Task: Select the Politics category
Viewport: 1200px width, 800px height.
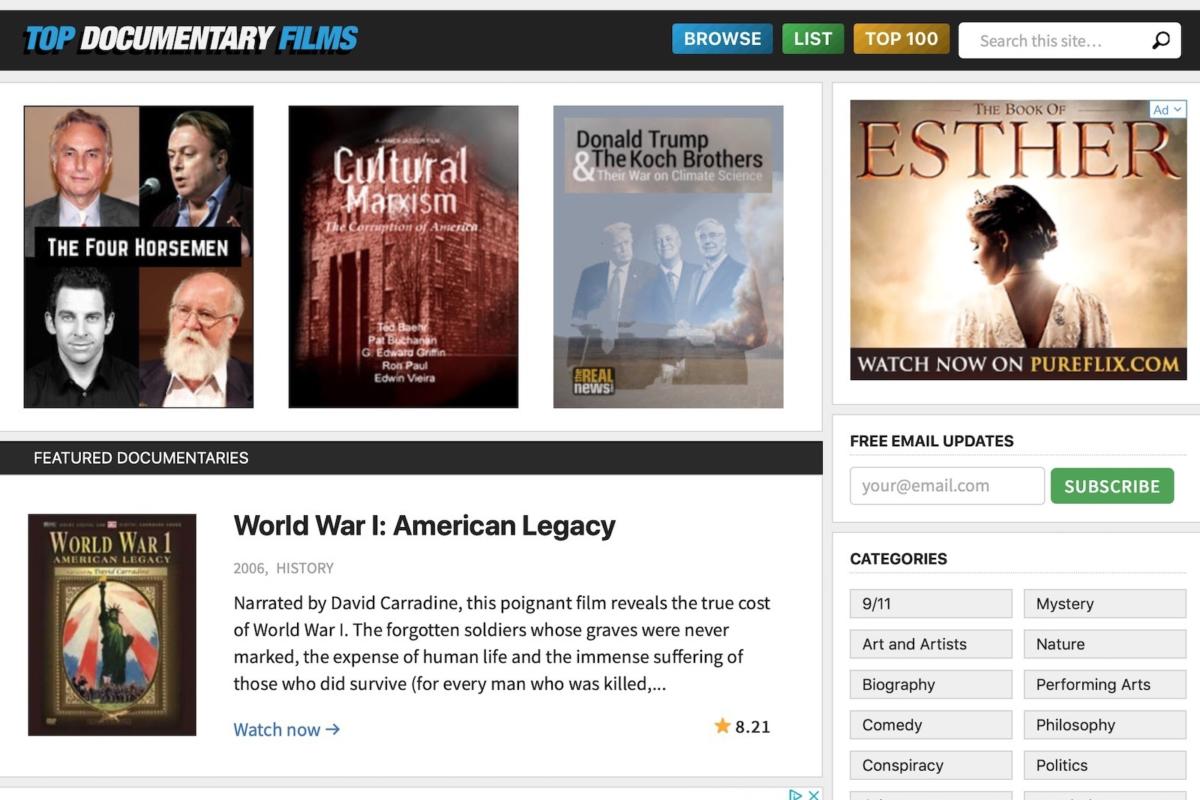Action: (x=1105, y=765)
